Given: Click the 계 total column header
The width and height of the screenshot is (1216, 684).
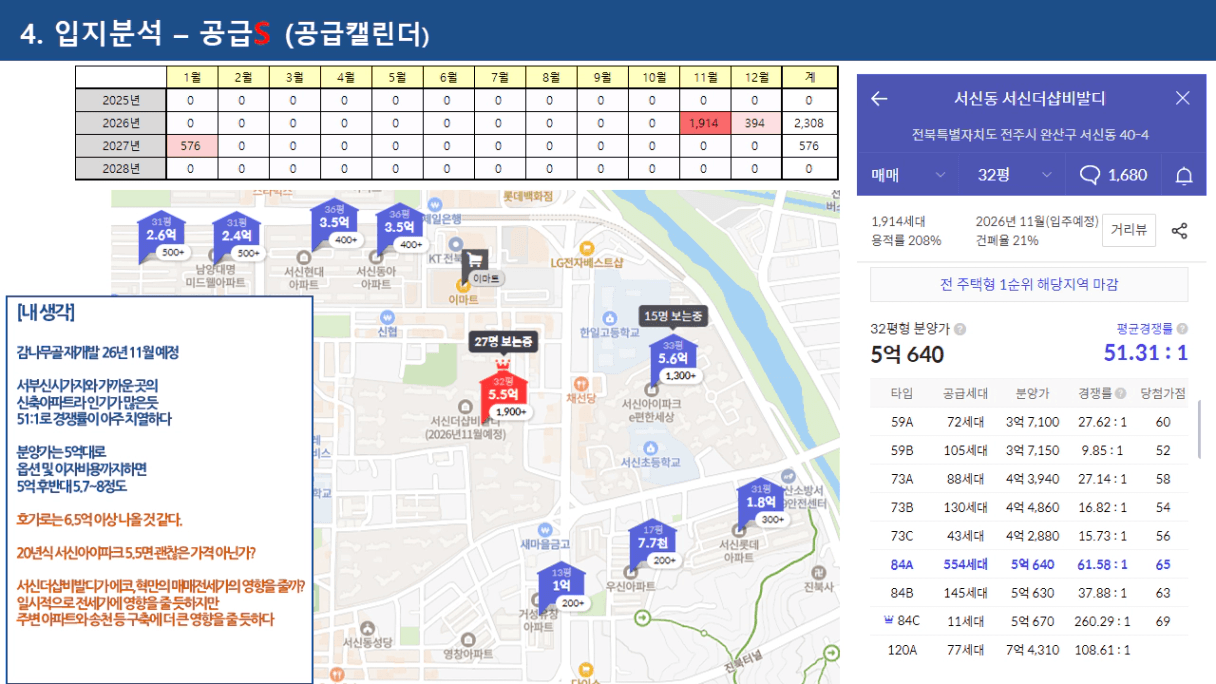Looking at the screenshot, I should 809,77.
